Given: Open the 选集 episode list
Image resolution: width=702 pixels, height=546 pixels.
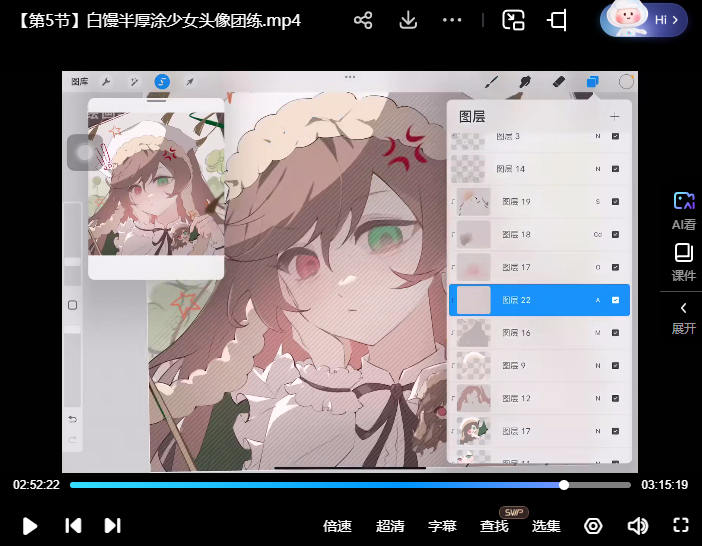Looking at the screenshot, I should [x=546, y=526].
